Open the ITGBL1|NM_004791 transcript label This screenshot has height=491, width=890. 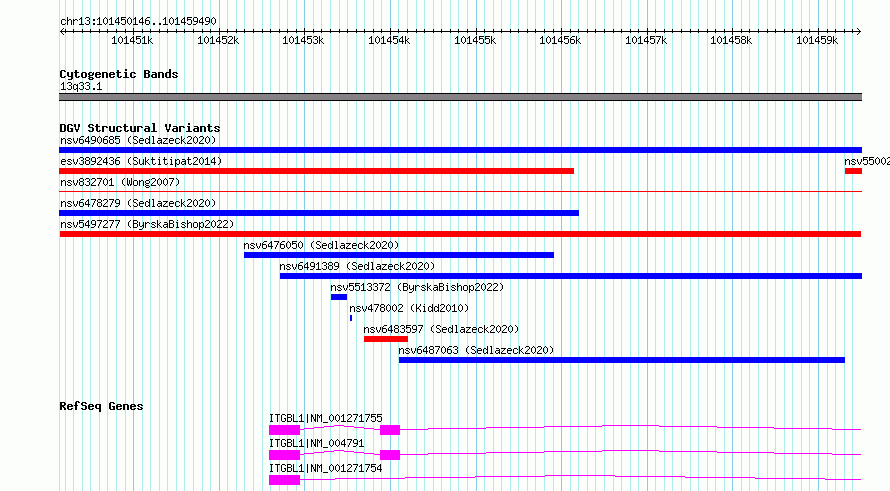point(317,443)
